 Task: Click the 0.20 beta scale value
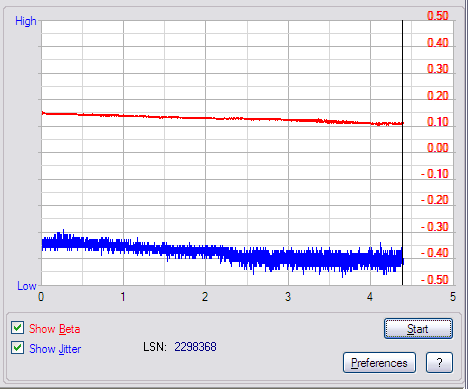(x=438, y=96)
